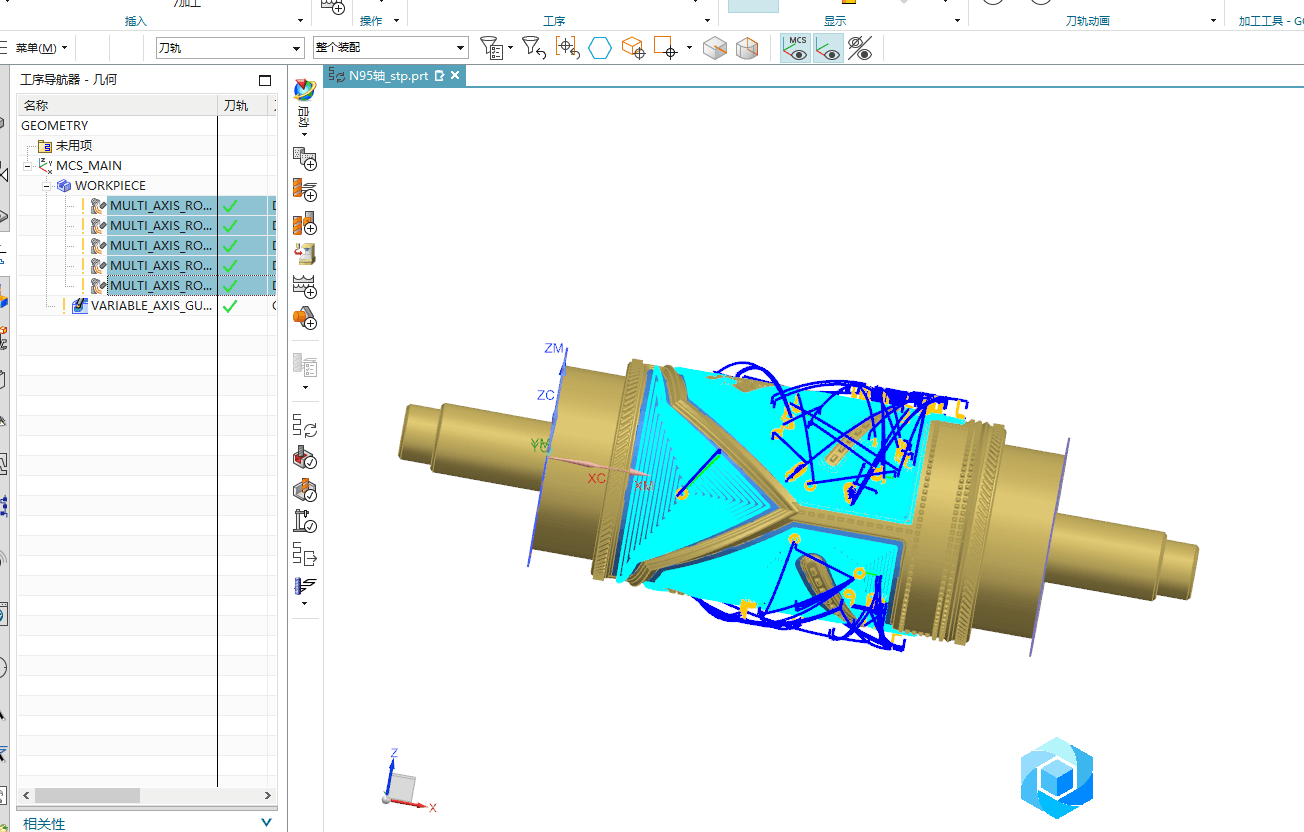
Task: Click the Post Process icon in vertical toolbar
Action: pos(304,553)
